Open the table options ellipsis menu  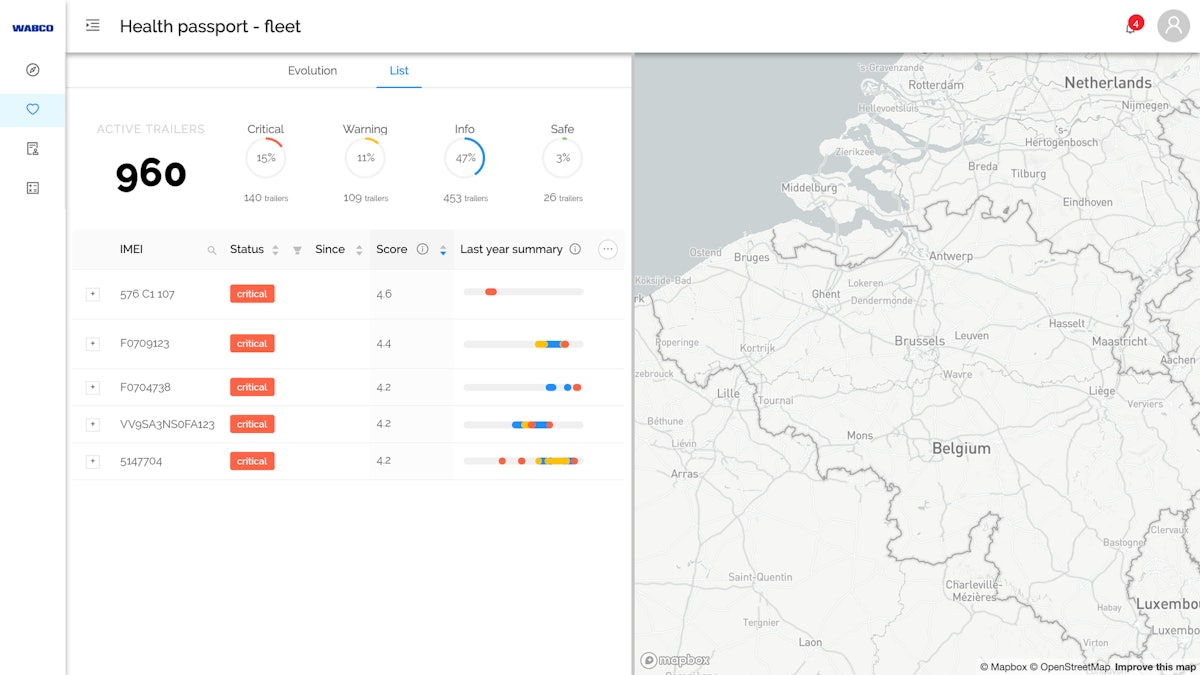(607, 250)
